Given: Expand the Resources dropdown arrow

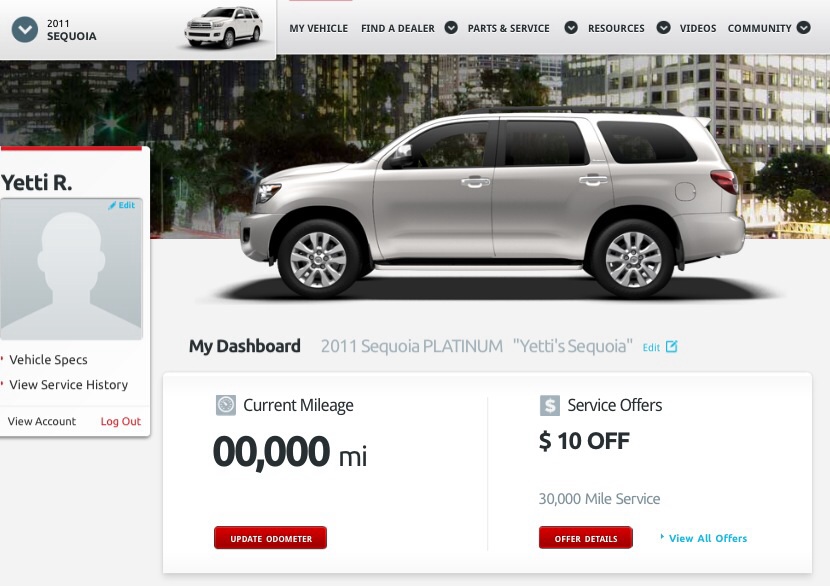Looking at the screenshot, I should coord(663,28).
